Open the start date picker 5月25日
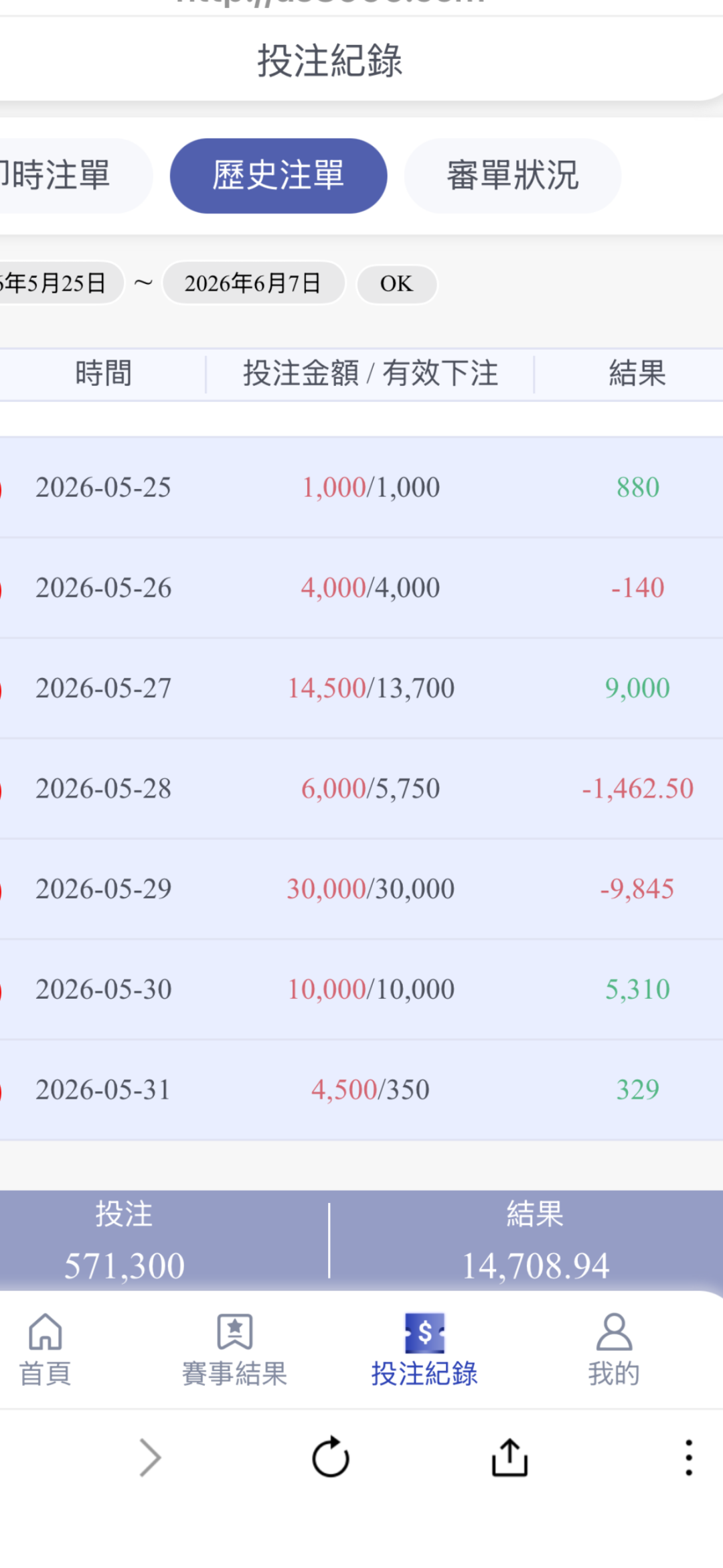723x1568 pixels. click(x=60, y=283)
